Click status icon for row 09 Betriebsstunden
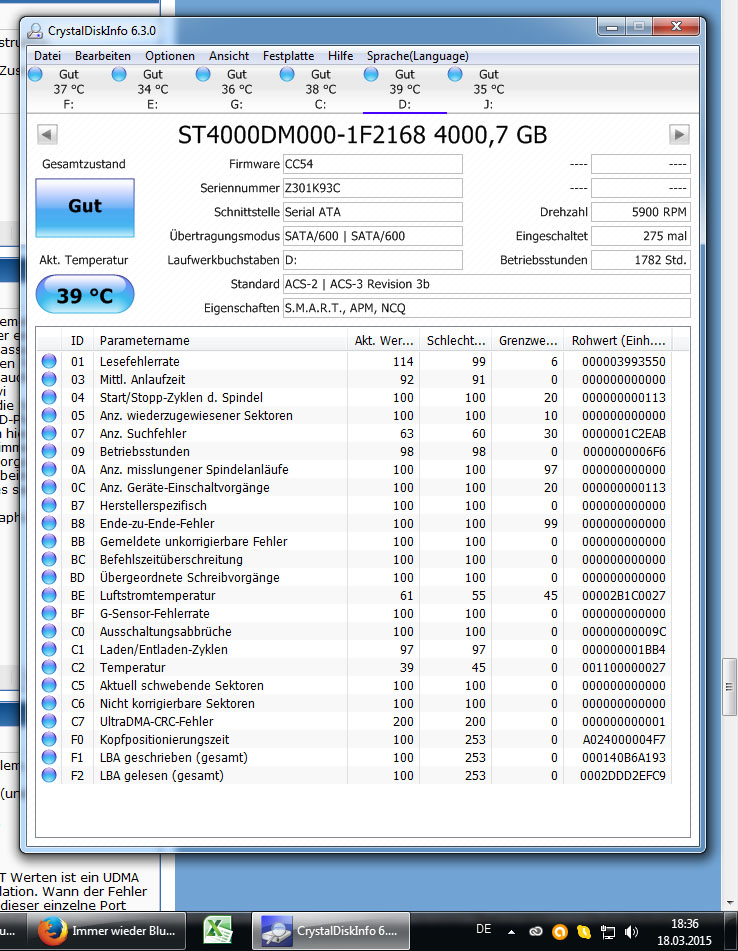Screen dimensions: 738x951 tap(49, 451)
